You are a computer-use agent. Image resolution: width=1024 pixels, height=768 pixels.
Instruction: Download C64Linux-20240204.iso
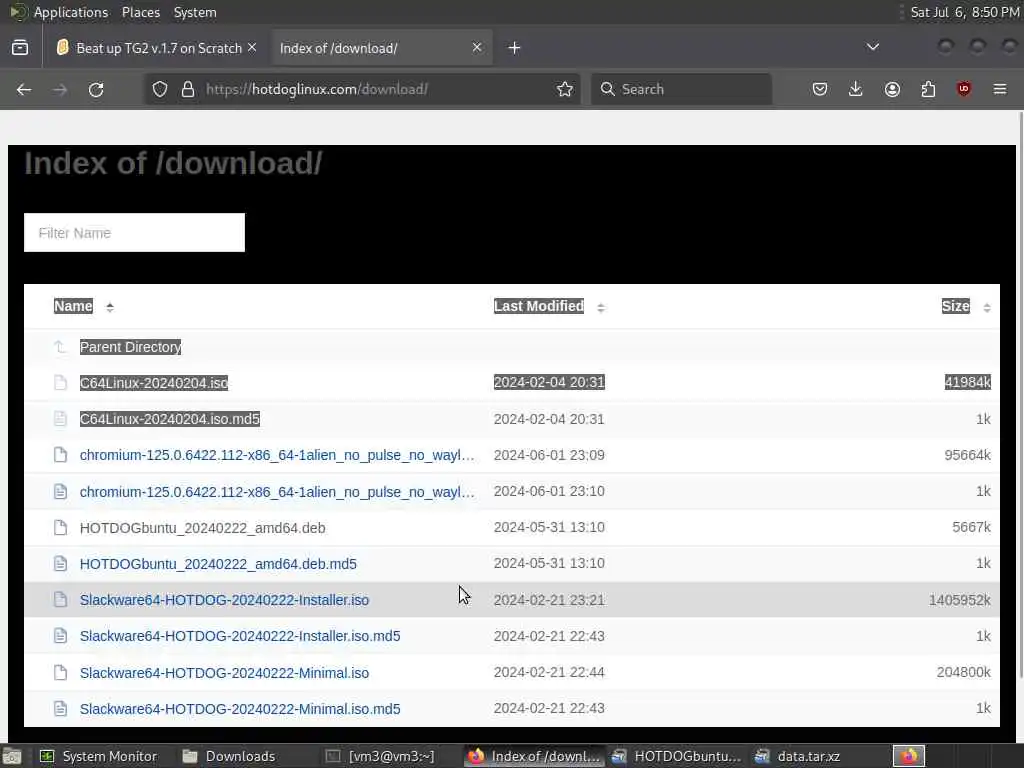pyautogui.click(x=154, y=383)
